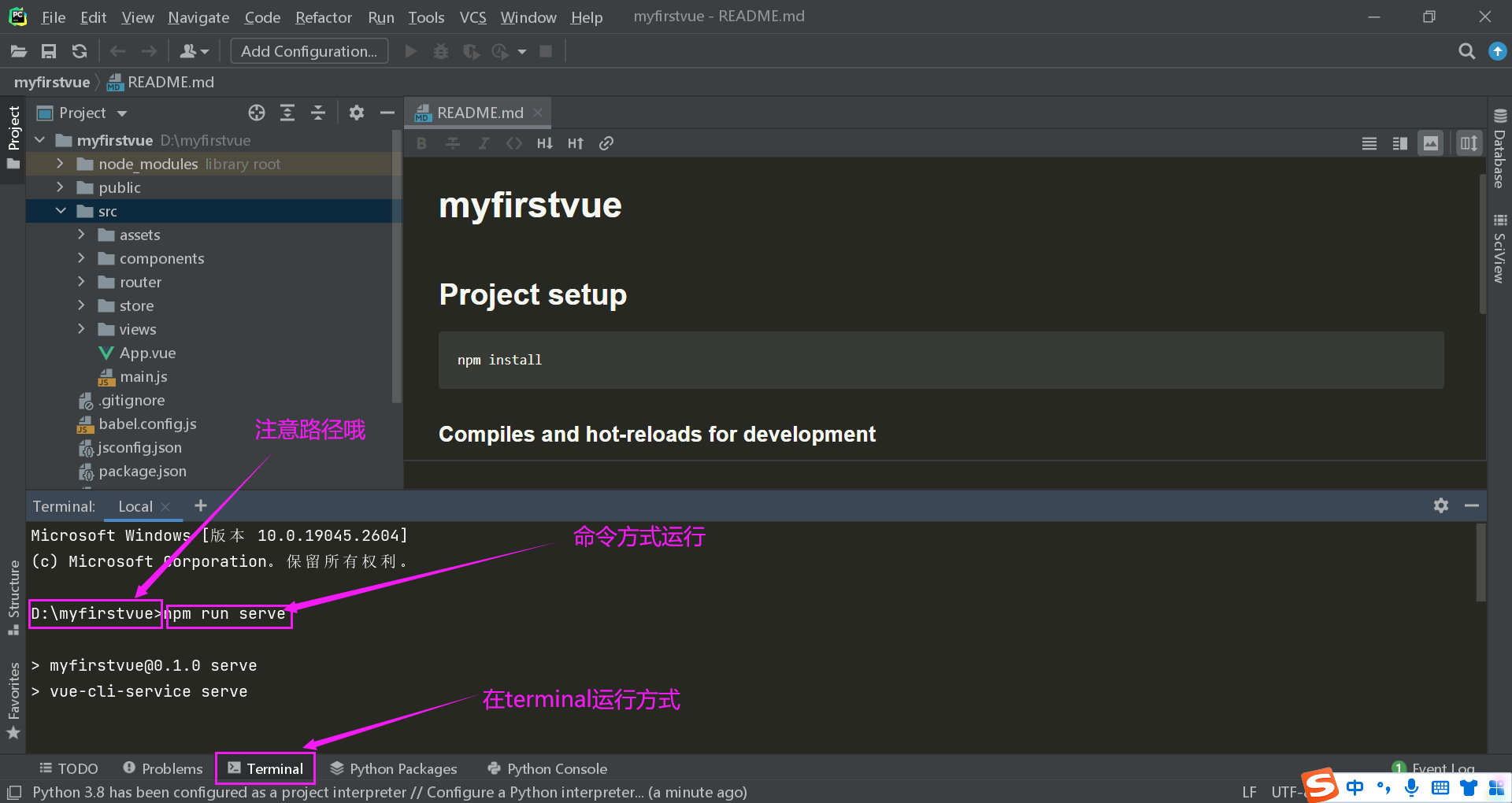The height and width of the screenshot is (803, 1512).
Task: Open the Problems tool window
Action: [x=163, y=768]
